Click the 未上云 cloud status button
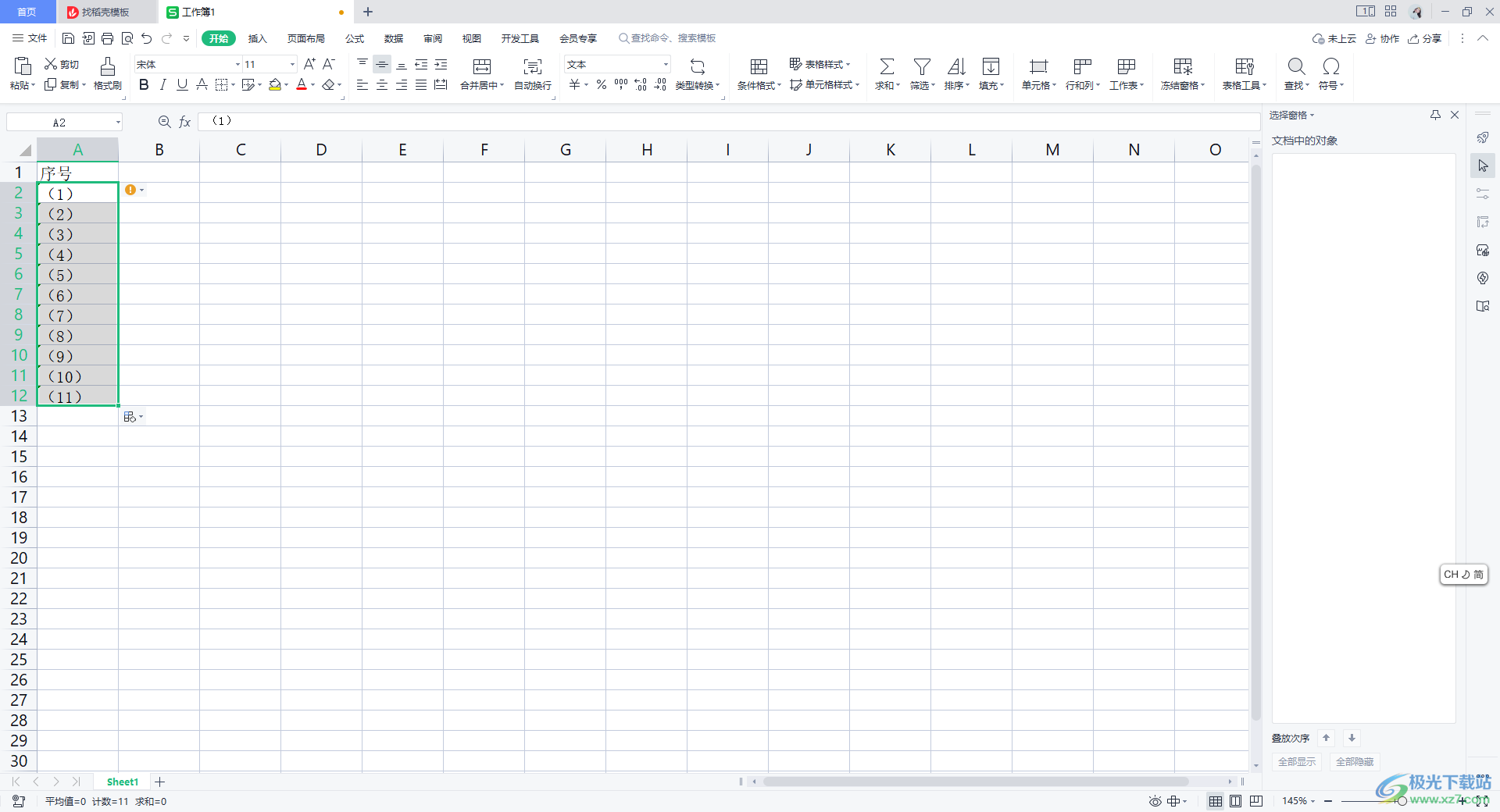This screenshot has width=1500, height=812. pyautogui.click(x=1334, y=38)
